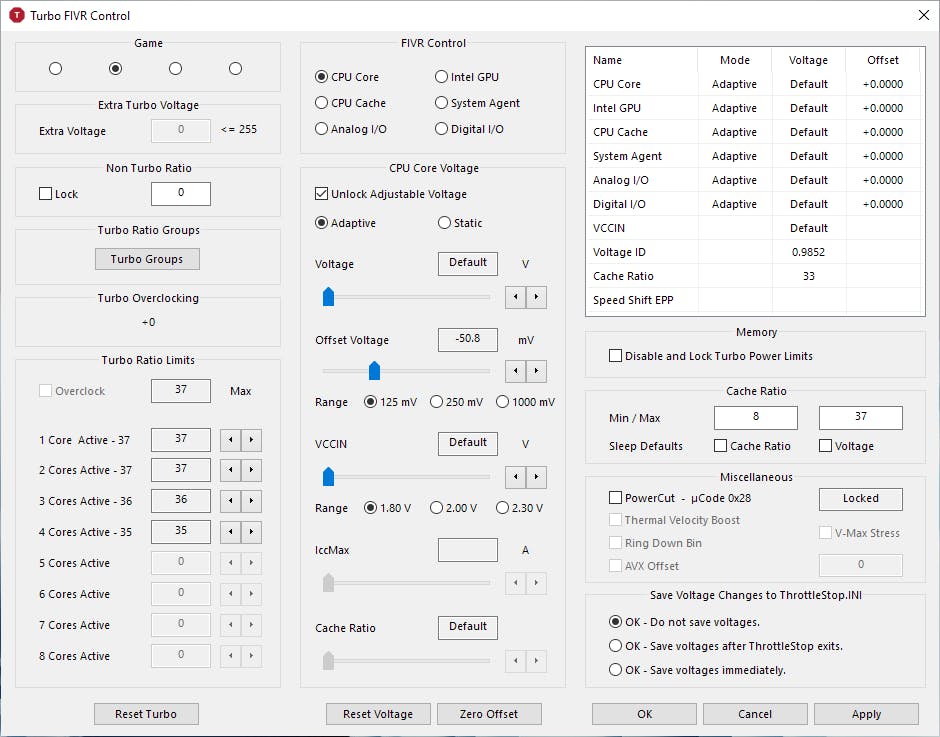940x737 pixels.
Task: Click the Cache Ratio Max input field
Action: (x=860, y=417)
